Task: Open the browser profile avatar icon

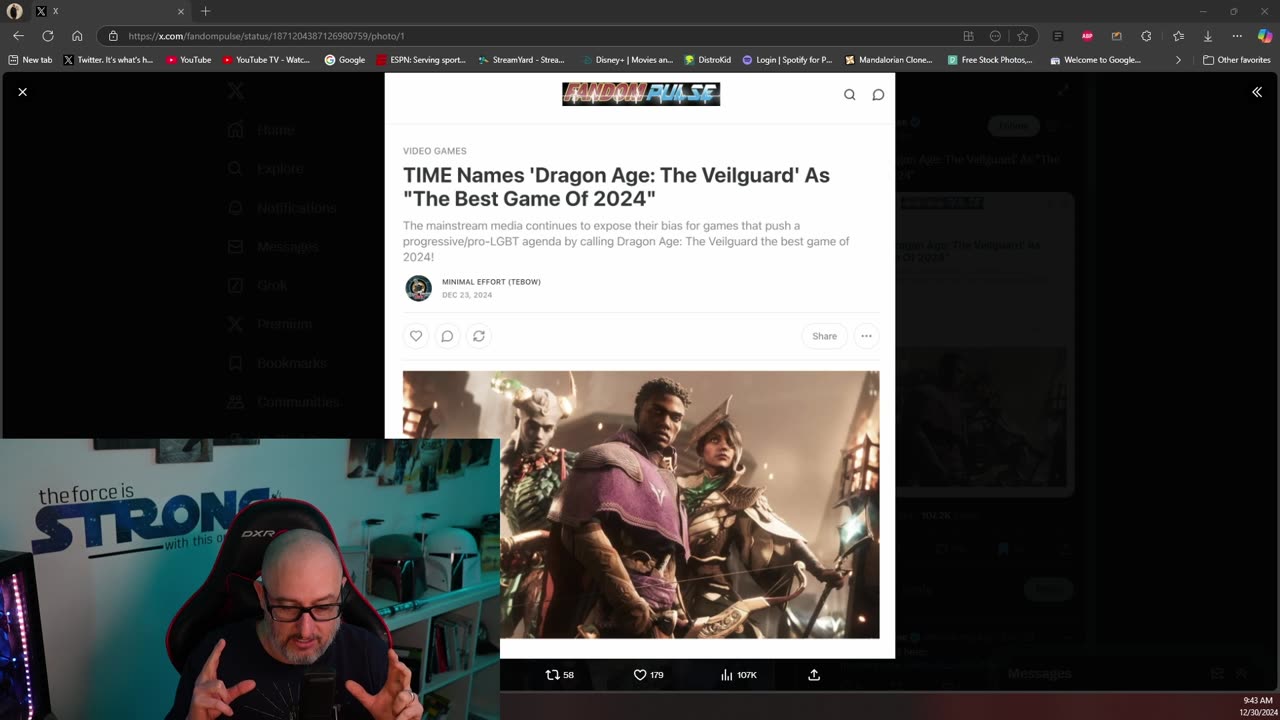Action: pos(14,11)
